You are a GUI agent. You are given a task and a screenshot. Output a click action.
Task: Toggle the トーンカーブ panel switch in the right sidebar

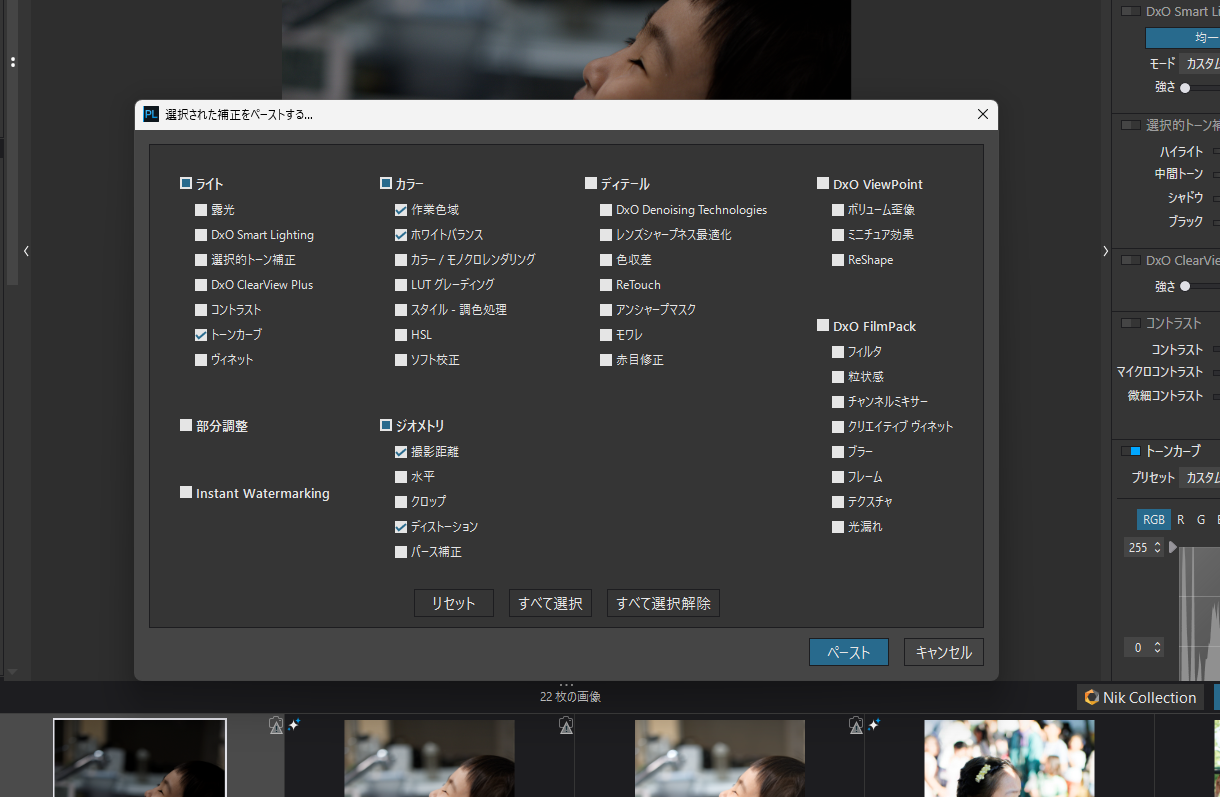click(x=1130, y=451)
